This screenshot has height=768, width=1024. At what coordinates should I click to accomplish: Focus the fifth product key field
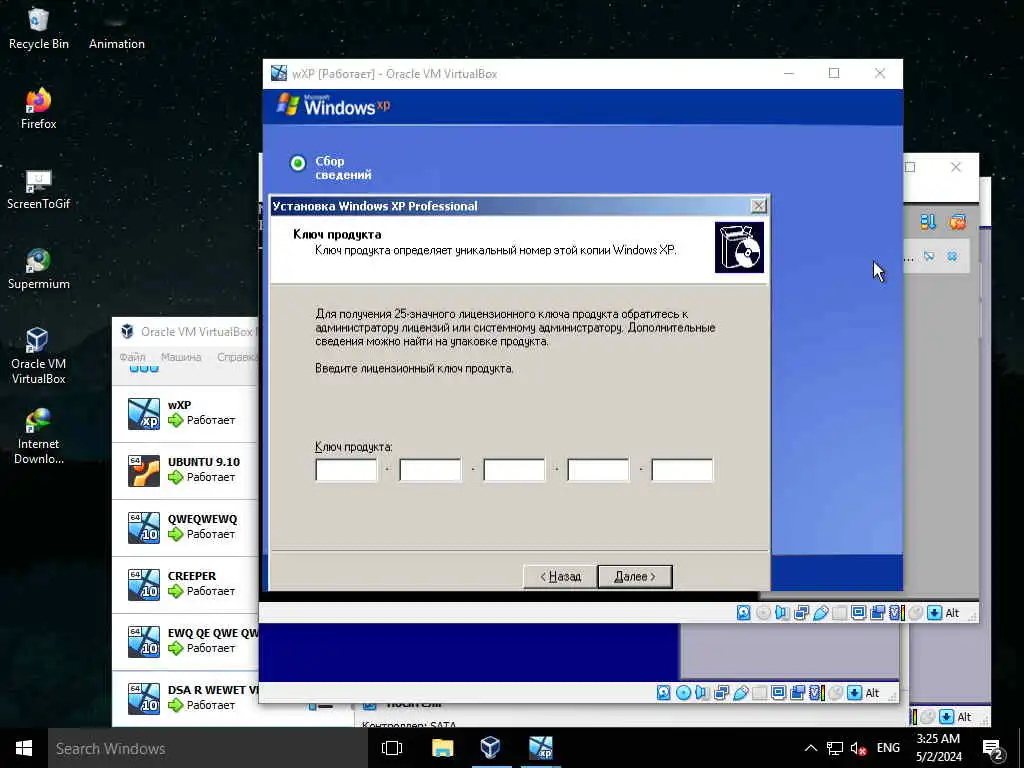pyautogui.click(x=682, y=470)
